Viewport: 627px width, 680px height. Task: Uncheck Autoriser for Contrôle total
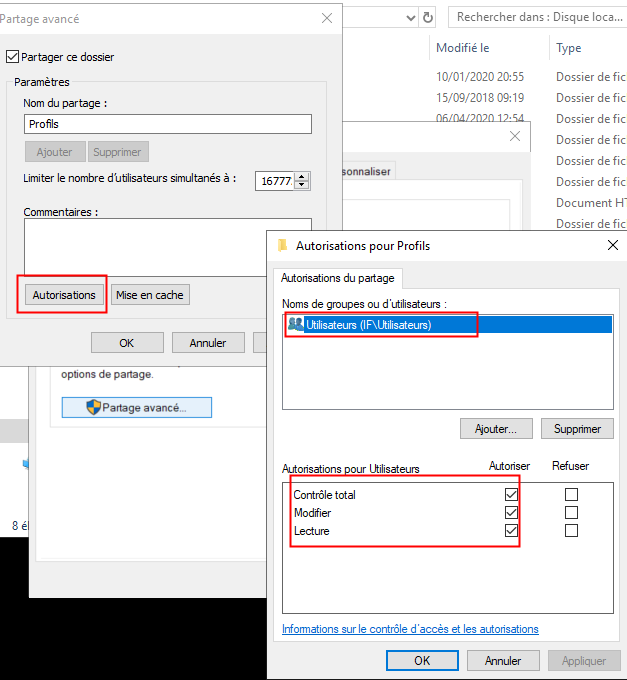coord(512,494)
